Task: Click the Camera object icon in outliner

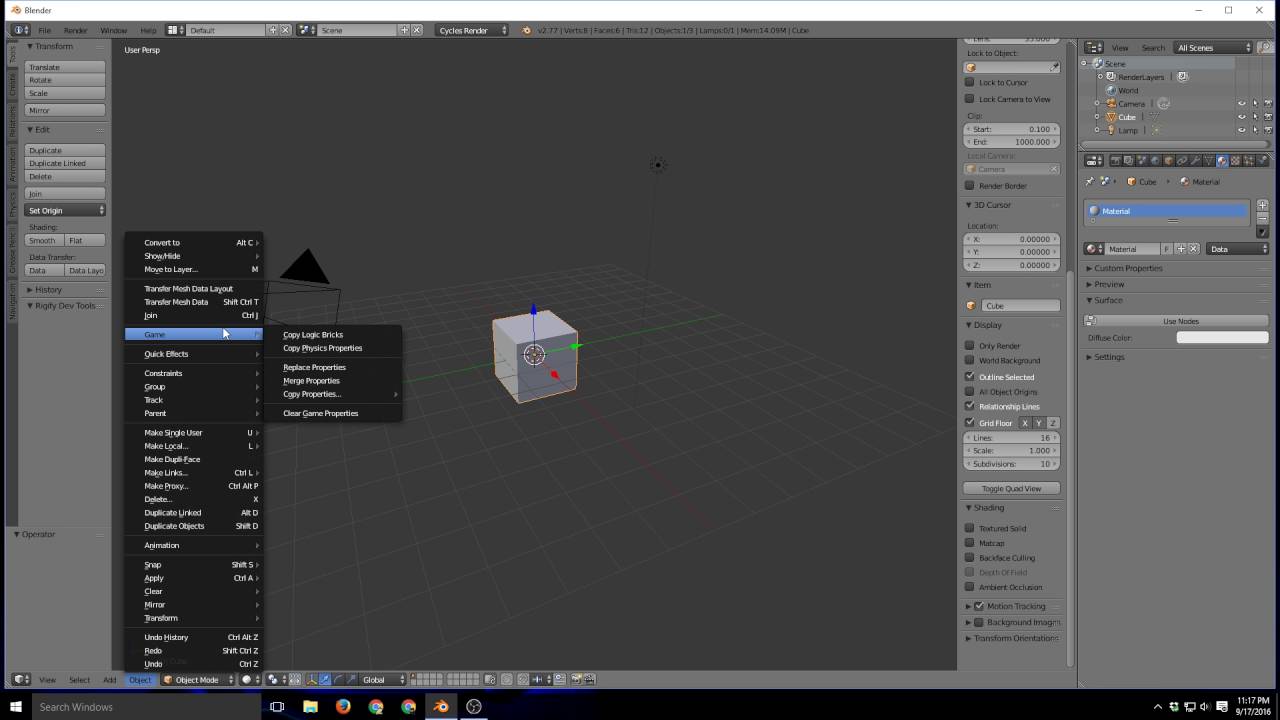Action: click(1110, 104)
